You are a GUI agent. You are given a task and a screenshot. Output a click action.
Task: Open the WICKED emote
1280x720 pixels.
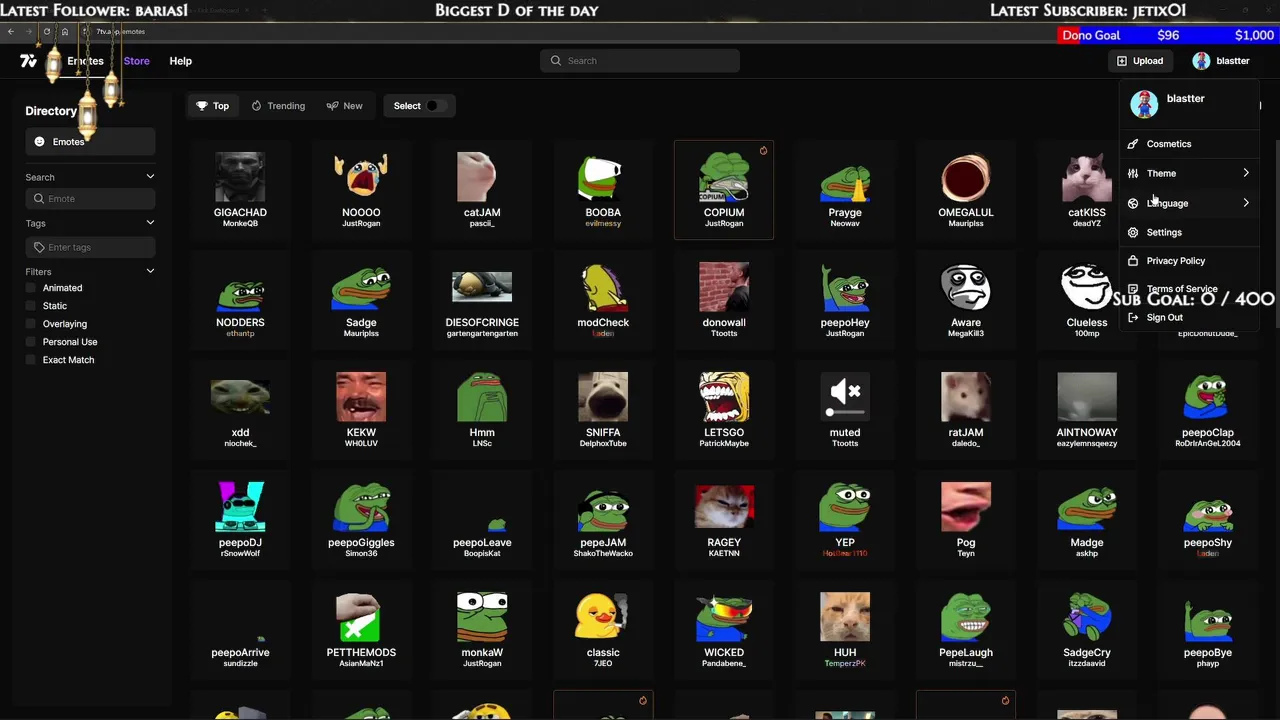click(724, 630)
